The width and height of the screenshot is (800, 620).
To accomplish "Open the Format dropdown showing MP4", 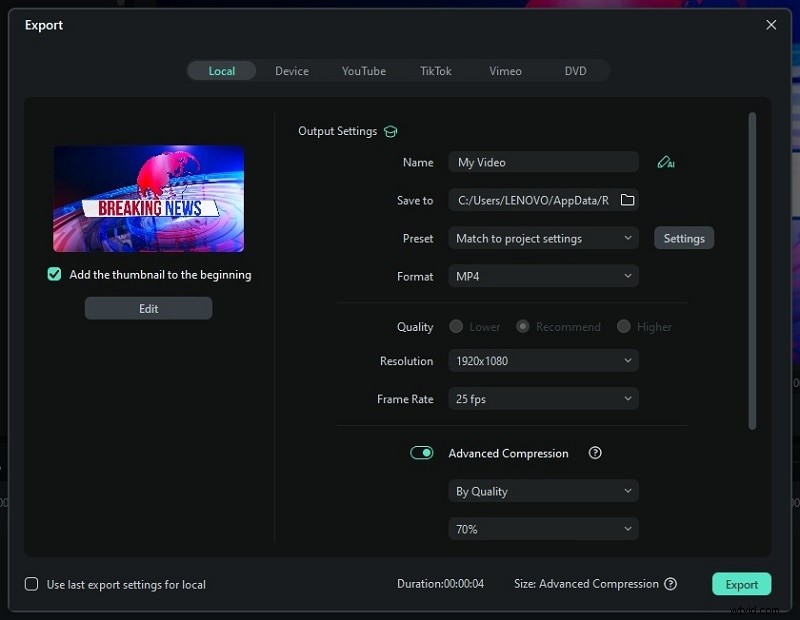I will pyautogui.click(x=543, y=276).
